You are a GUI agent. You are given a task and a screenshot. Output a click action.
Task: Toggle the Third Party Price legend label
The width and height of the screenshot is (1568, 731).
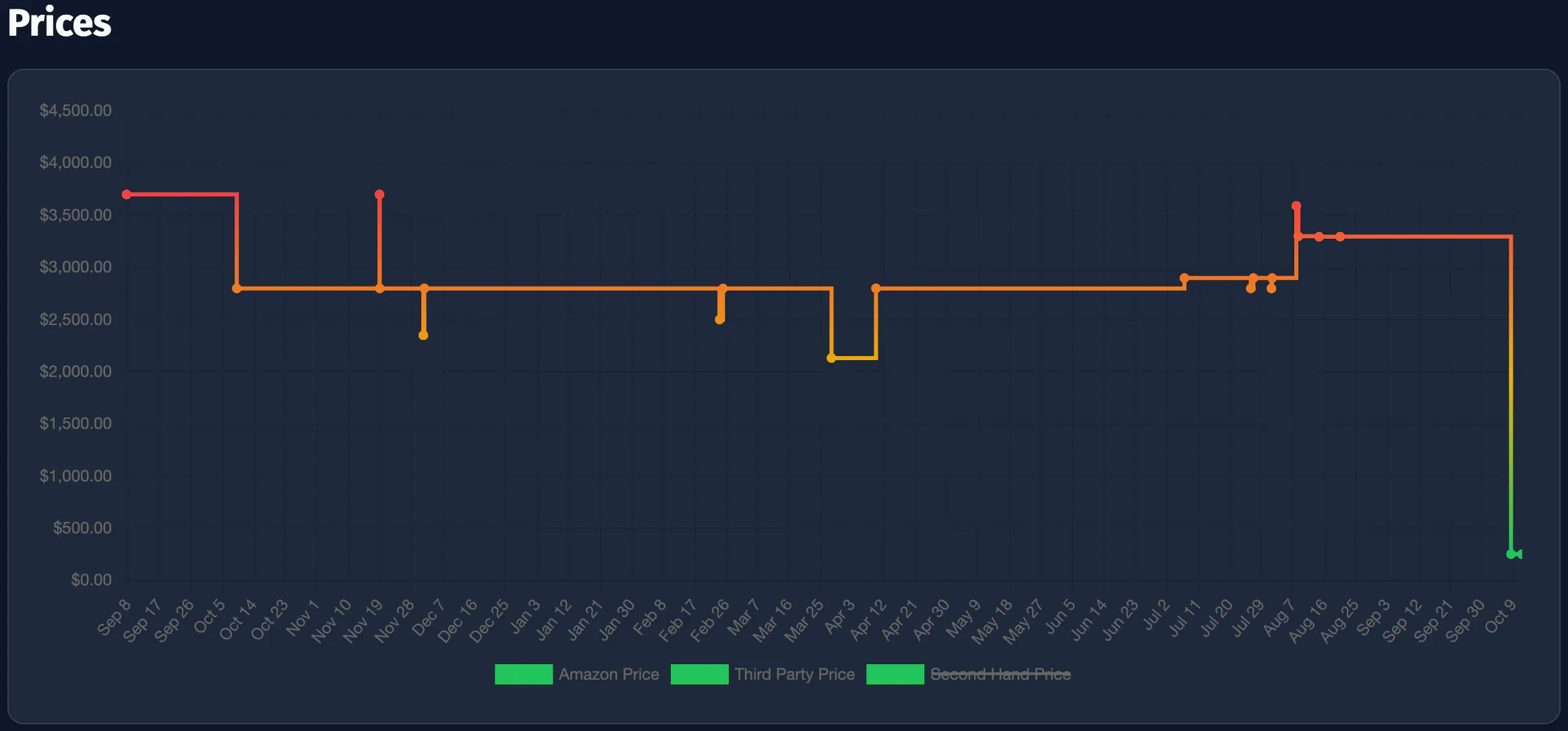tap(794, 674)
